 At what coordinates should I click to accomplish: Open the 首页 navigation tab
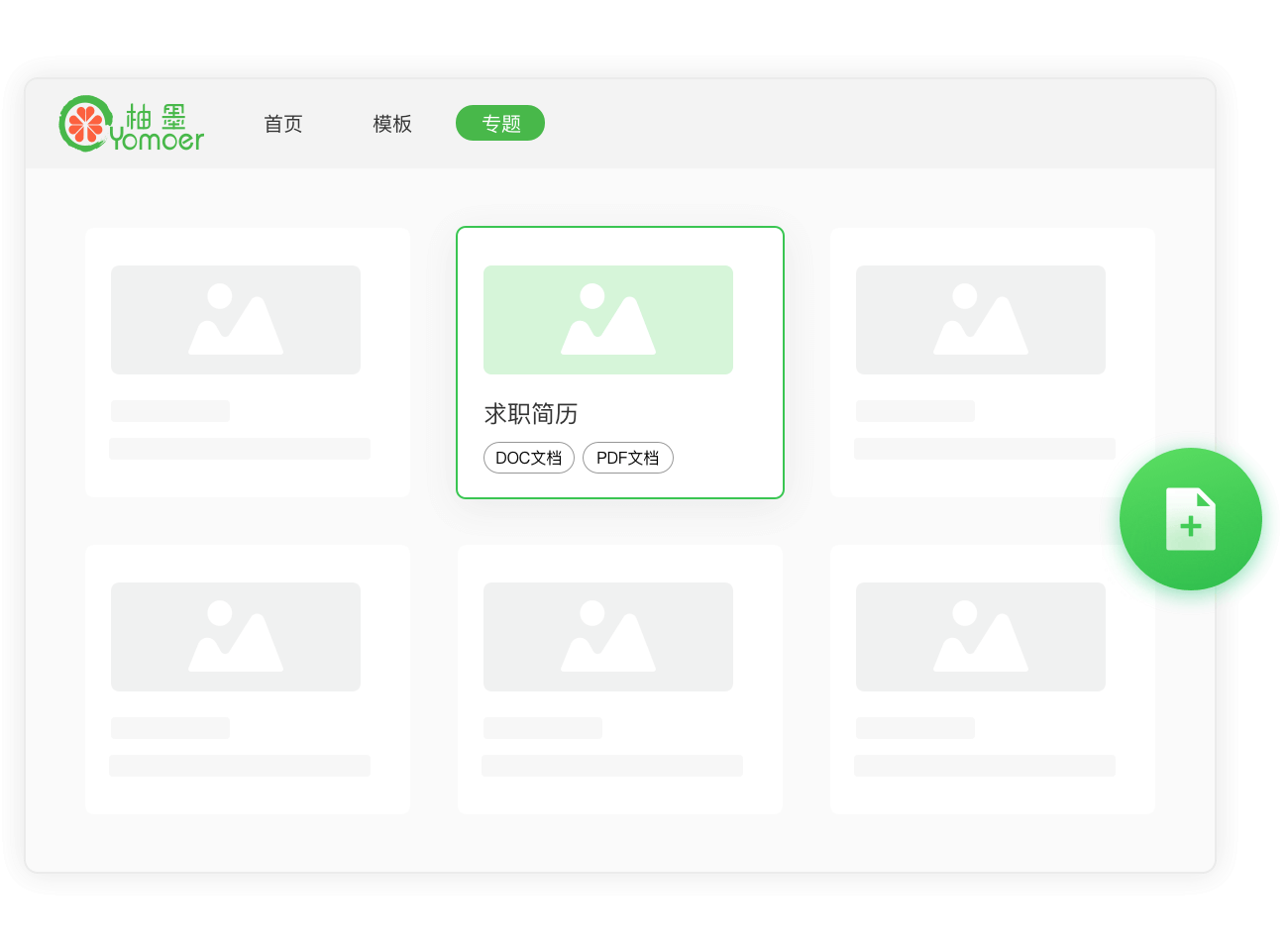click(282, 124)
